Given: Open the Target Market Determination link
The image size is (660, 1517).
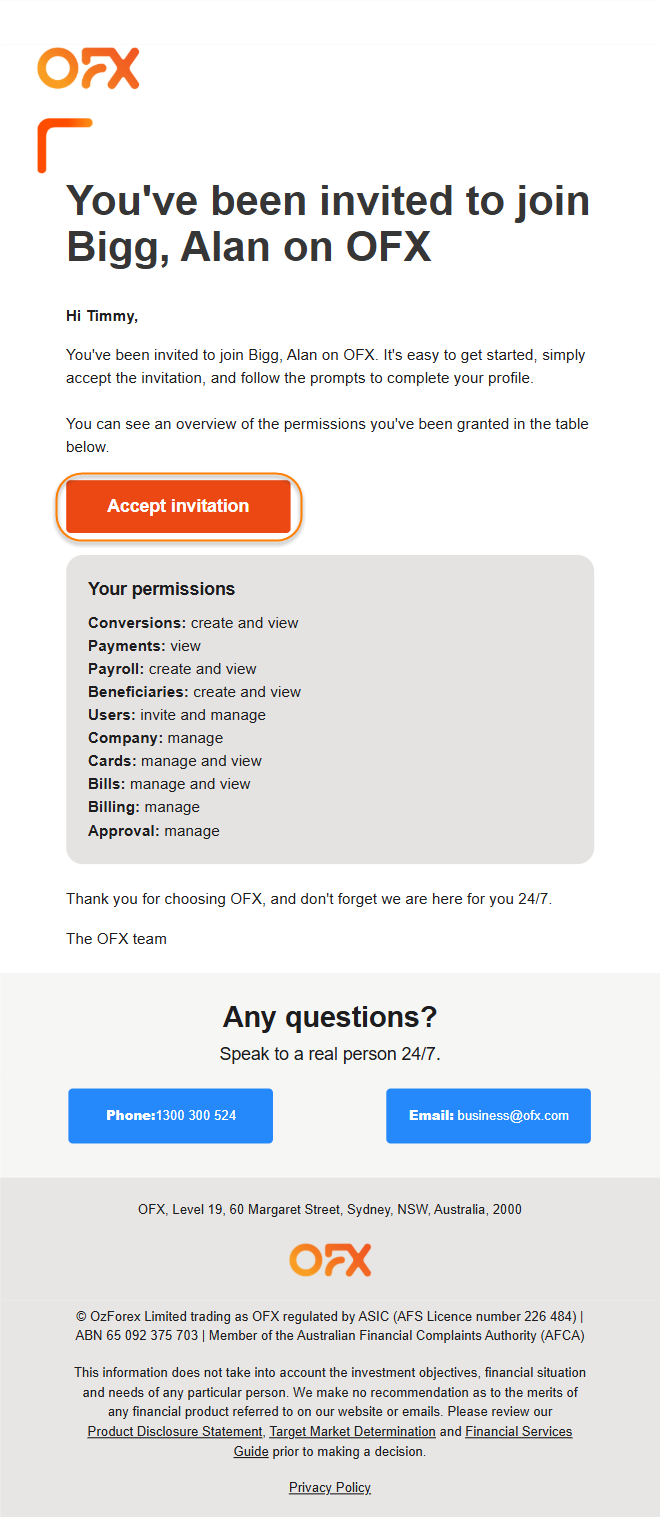Looking at the screenshot, I should coord(353,1432).
